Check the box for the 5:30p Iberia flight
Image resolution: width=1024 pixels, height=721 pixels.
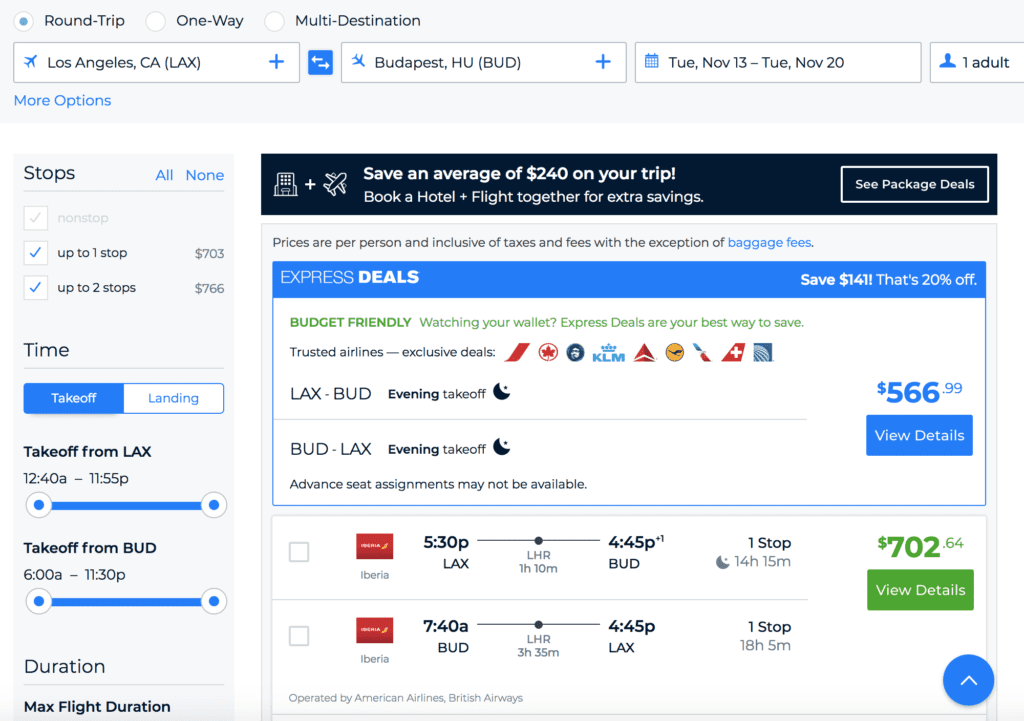click(x=299, y=551)
